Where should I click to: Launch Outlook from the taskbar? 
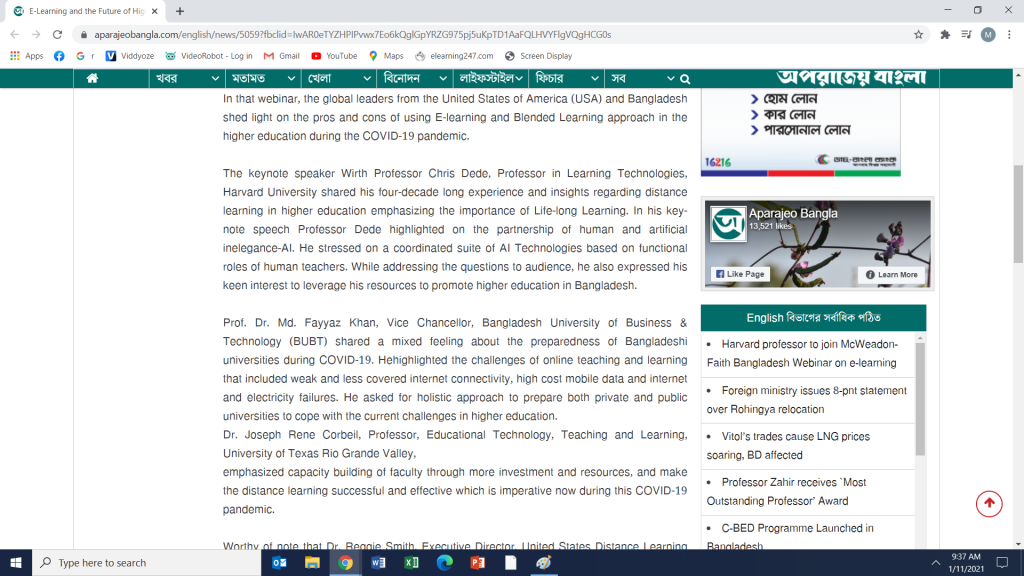[279, 562]
